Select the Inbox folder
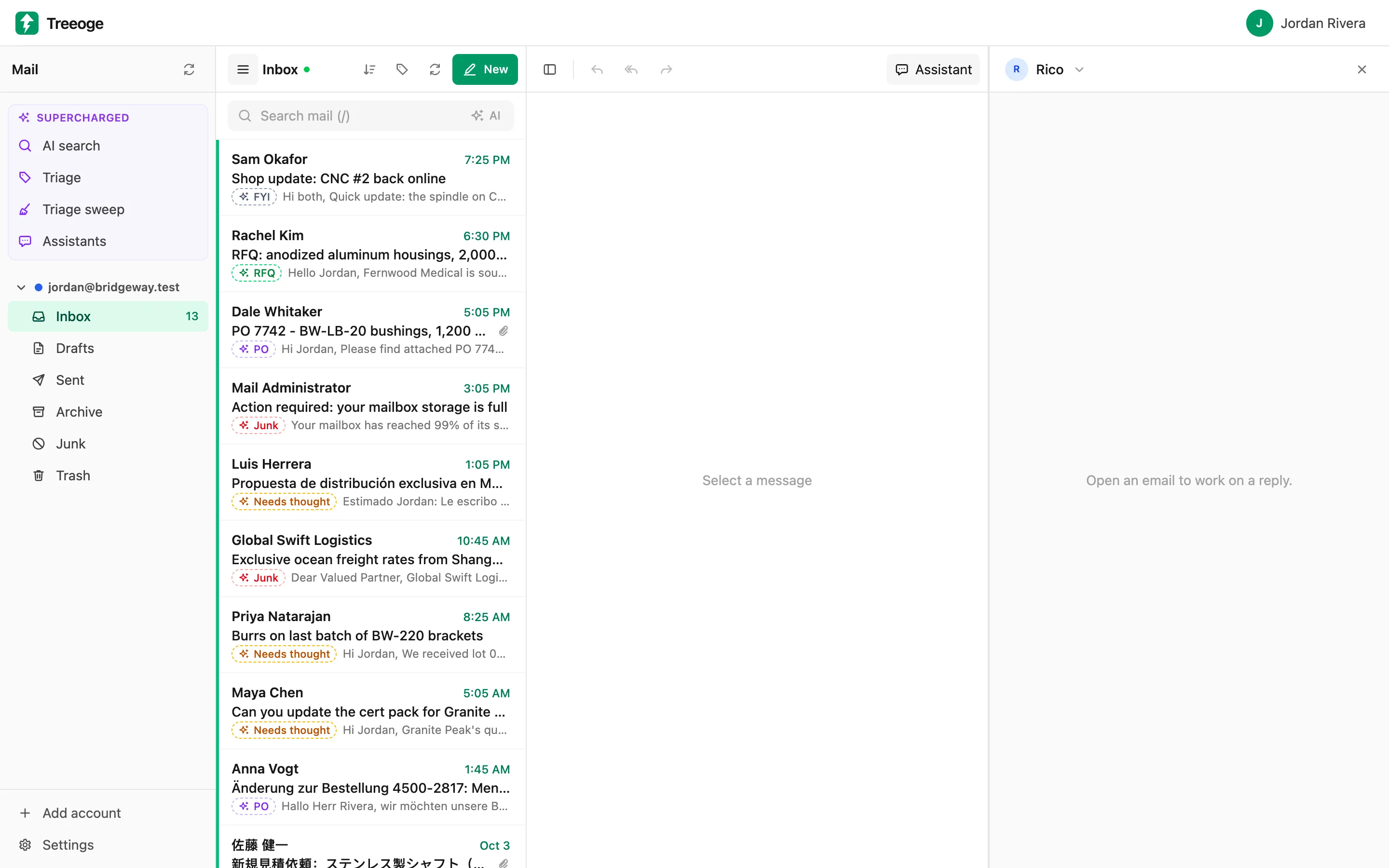 tap(108, 316)
